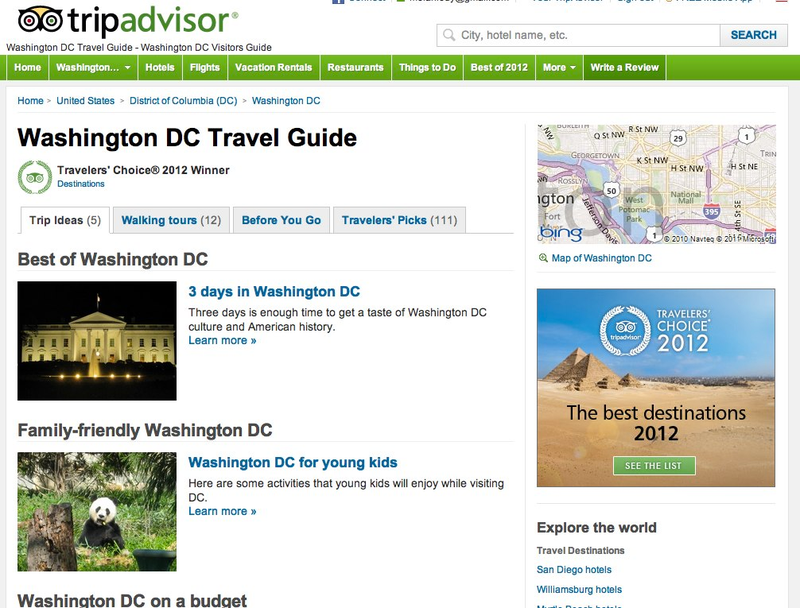Click the Travelers' Choice 2012 emblem in ad
The image size is (800, 608).
(625, 331)
